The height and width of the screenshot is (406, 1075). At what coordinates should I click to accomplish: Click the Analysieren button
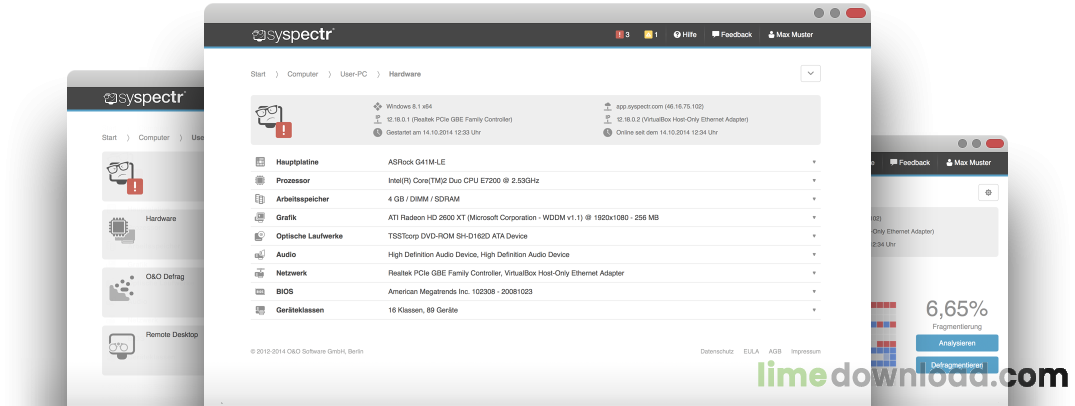tap(956, 343)
